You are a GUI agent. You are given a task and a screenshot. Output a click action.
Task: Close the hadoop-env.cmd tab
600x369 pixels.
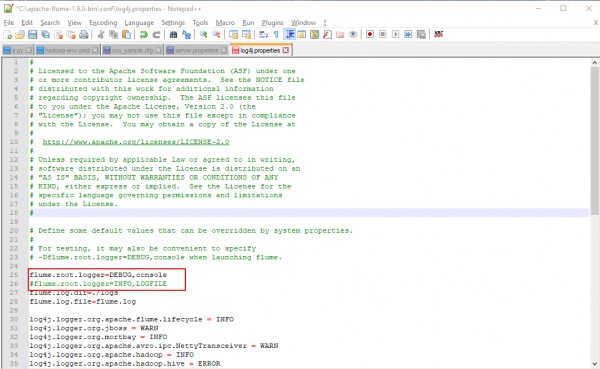coord(95,51)
